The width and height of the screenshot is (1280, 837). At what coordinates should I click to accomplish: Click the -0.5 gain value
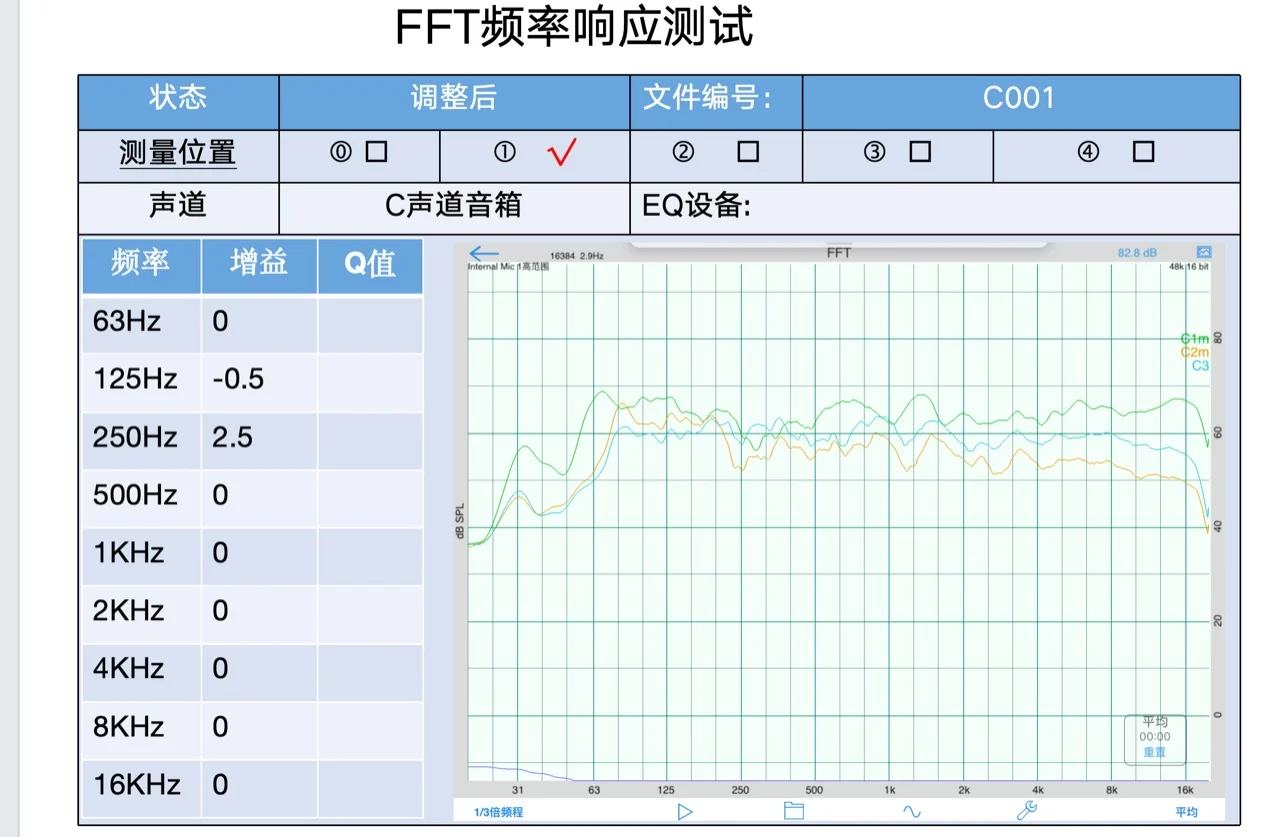click(x=238, y=380)
